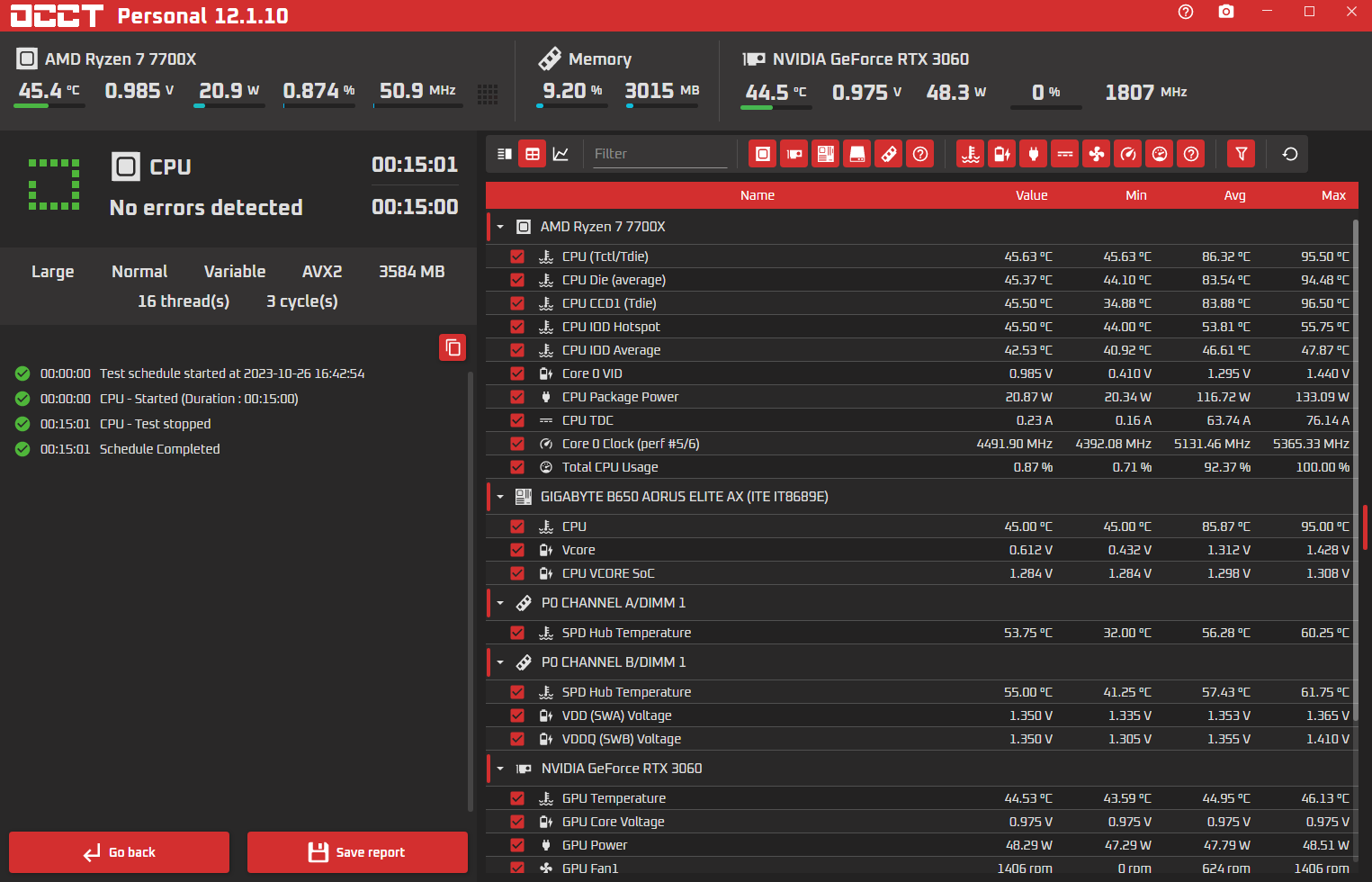Image resolution: width=1372 pixels, height=882 pixels.
Task: Uncheck the CPU Package Power checkbox
Action: coord(517,397)
